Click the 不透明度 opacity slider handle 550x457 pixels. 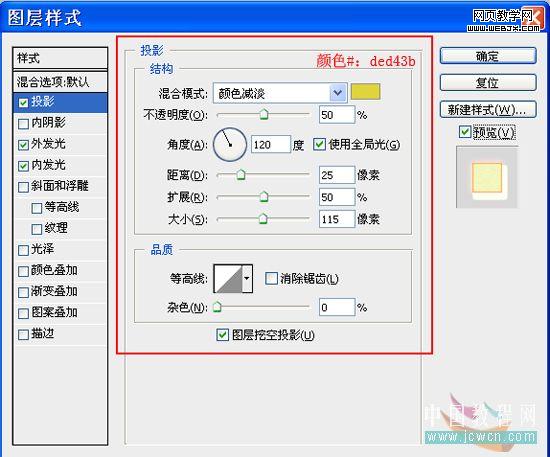pos(264,114)
